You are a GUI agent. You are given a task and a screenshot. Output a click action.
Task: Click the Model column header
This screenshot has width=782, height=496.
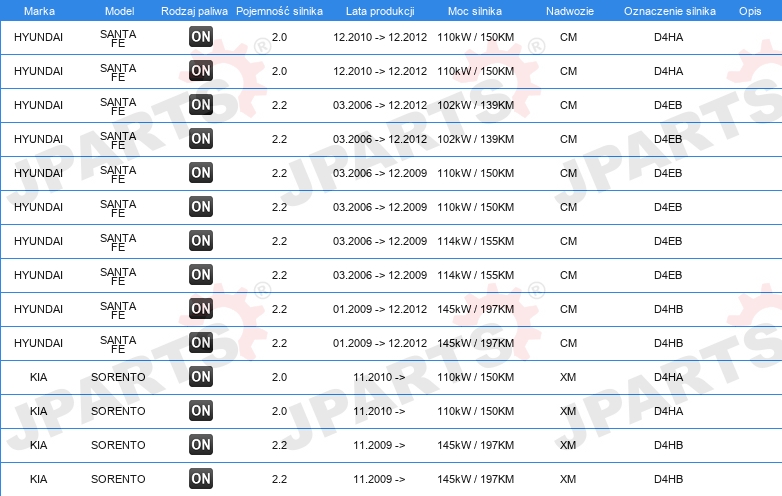[119, 11]
